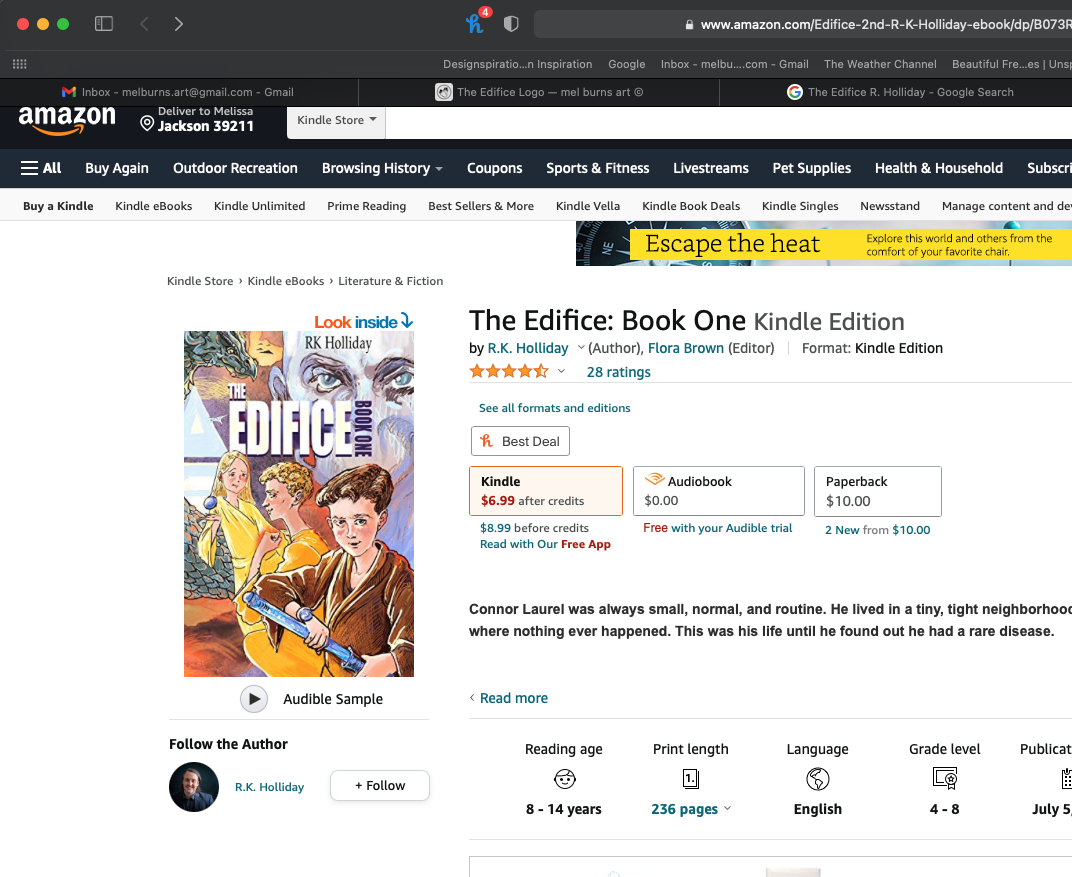1072x877 pixels.
Task: Play the Audible Sample
Action: 254,699
